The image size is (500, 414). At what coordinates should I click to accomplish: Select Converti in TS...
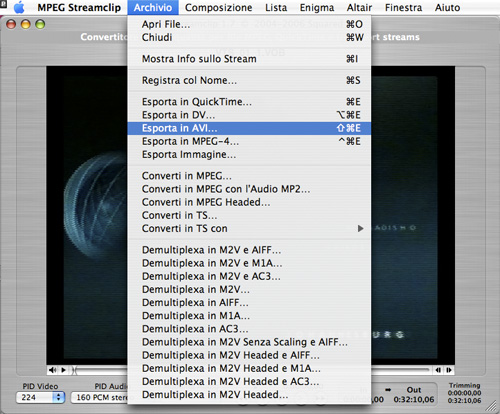coord(249,215)
